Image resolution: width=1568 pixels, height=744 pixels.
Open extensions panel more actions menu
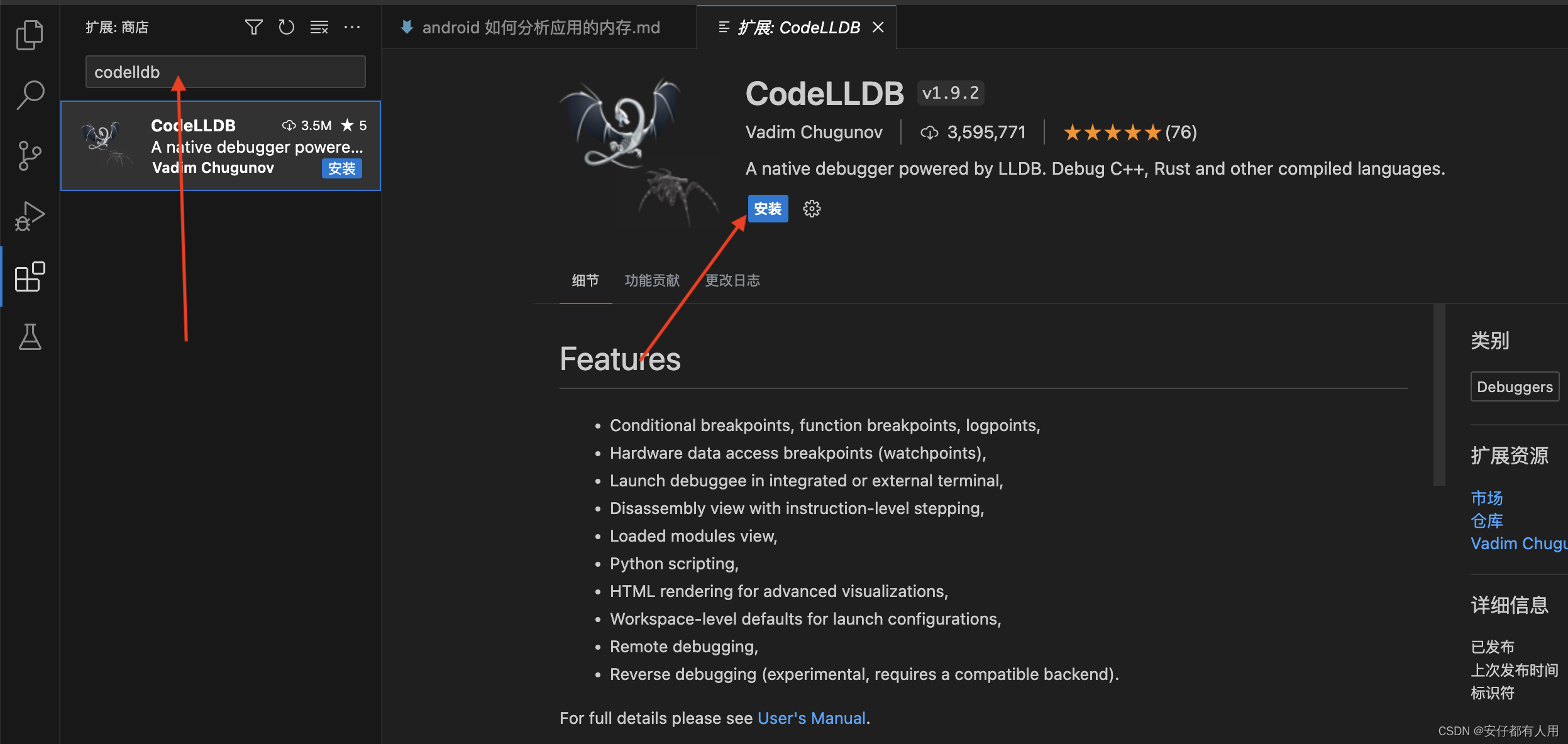tap(352, 27)
